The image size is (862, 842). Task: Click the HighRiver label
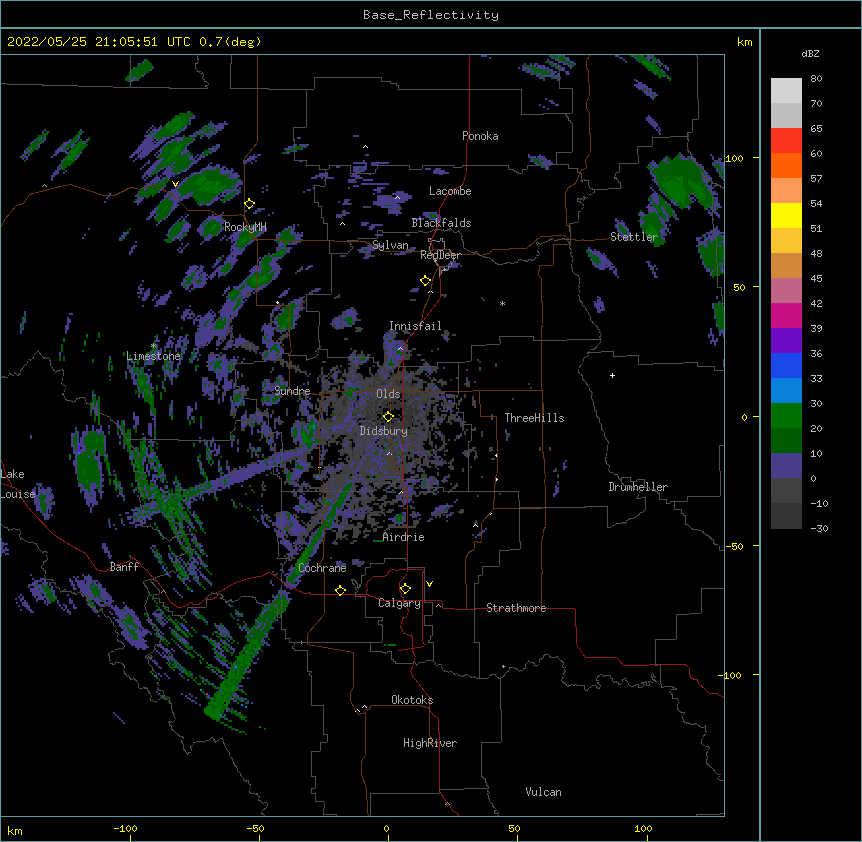(x=430, y=743)
